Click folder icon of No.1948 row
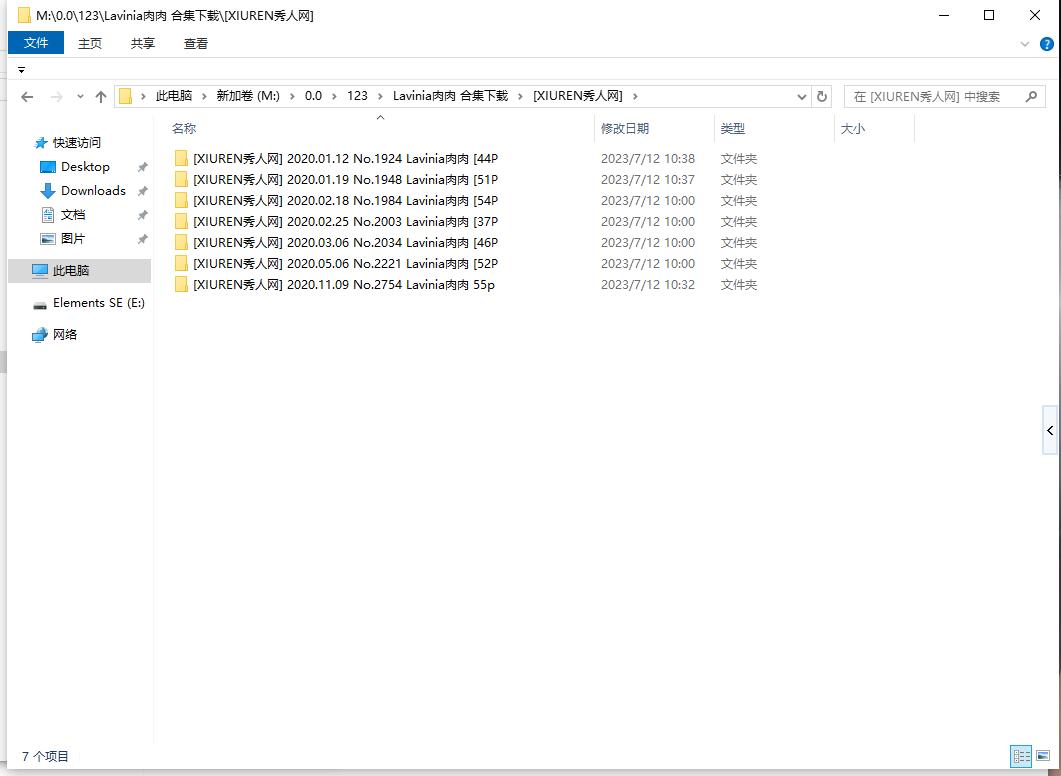The width and height of the screenshot is (1061, 776). 181,179
